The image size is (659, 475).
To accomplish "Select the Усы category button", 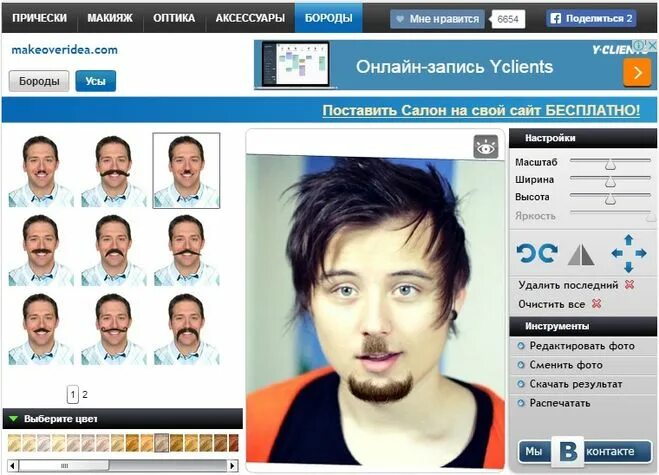I will (95, 81).
